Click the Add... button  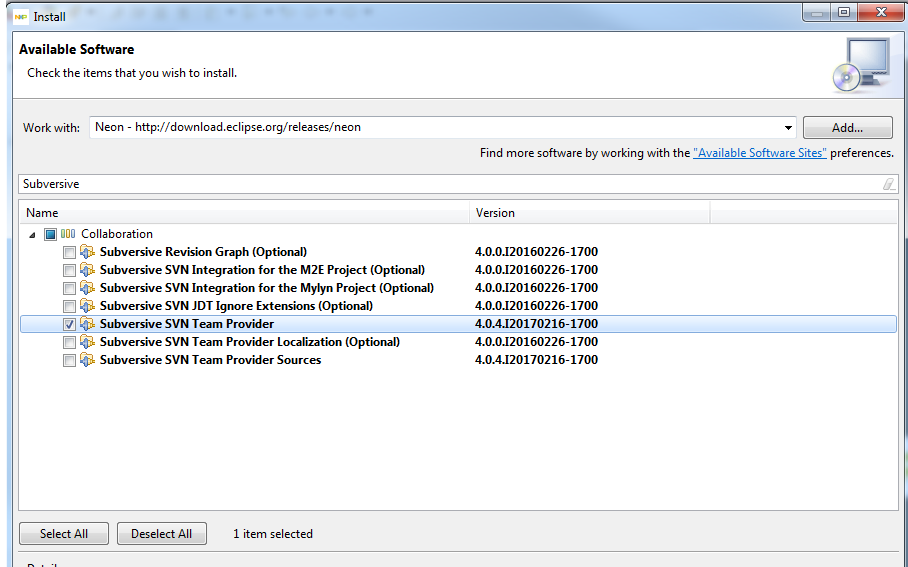pos(847,127)
